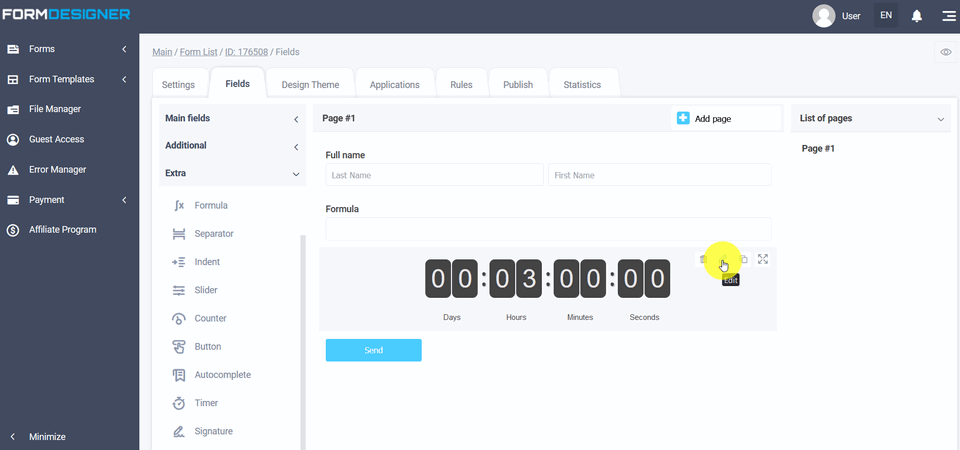Open the Rules tab

pos(461,85)
